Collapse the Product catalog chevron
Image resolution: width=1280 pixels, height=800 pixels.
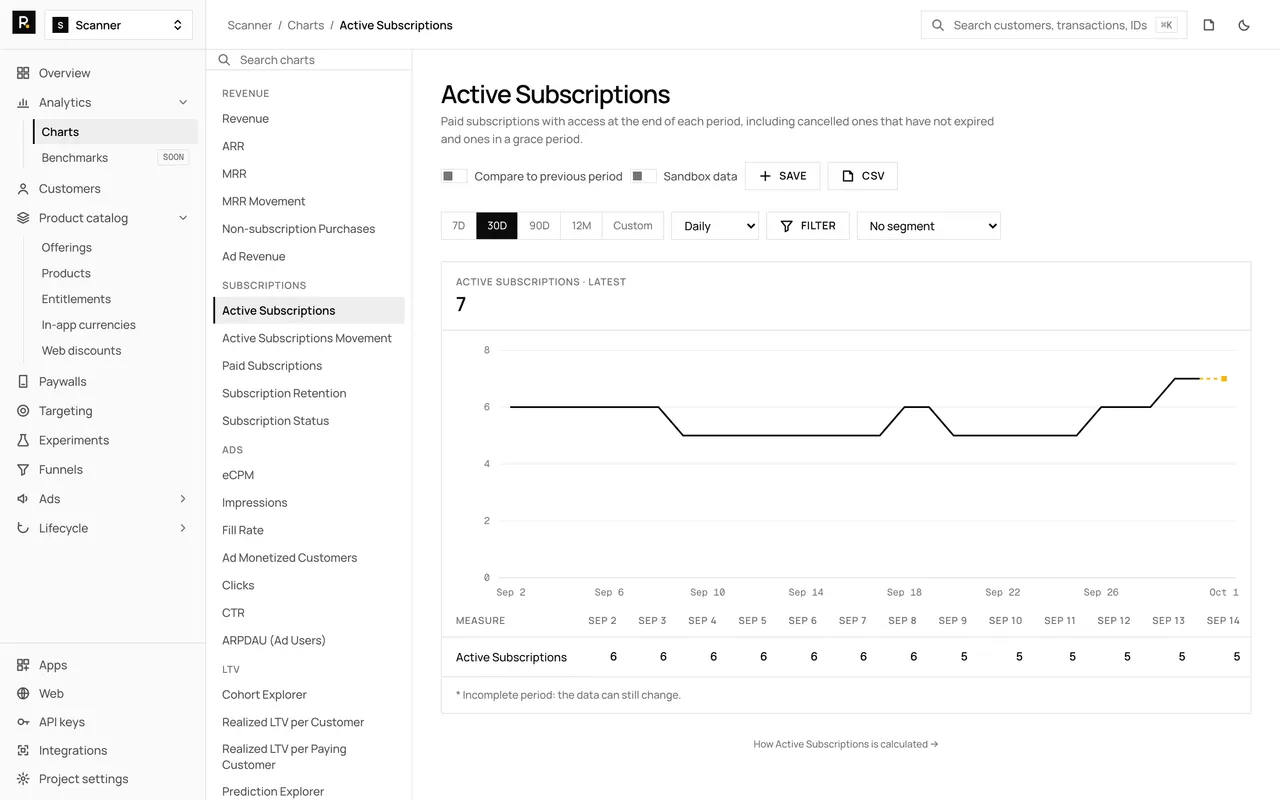coord(183,218)
